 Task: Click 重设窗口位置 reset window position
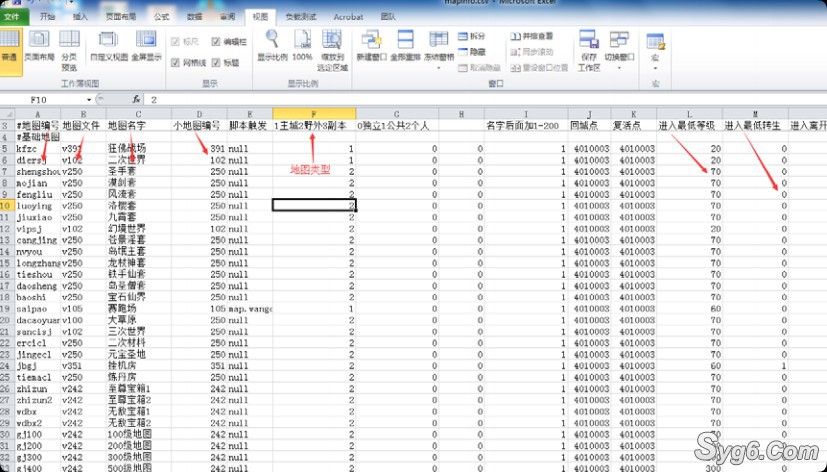539,68
